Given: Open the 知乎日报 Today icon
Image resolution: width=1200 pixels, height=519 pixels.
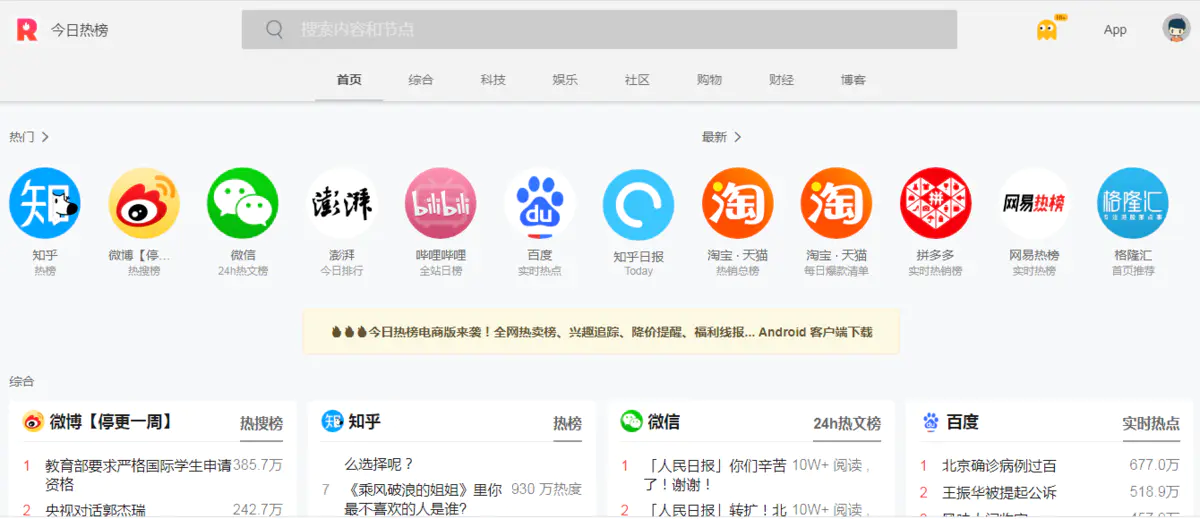Looking at the screenshot, I should click(x=639, y=205).
